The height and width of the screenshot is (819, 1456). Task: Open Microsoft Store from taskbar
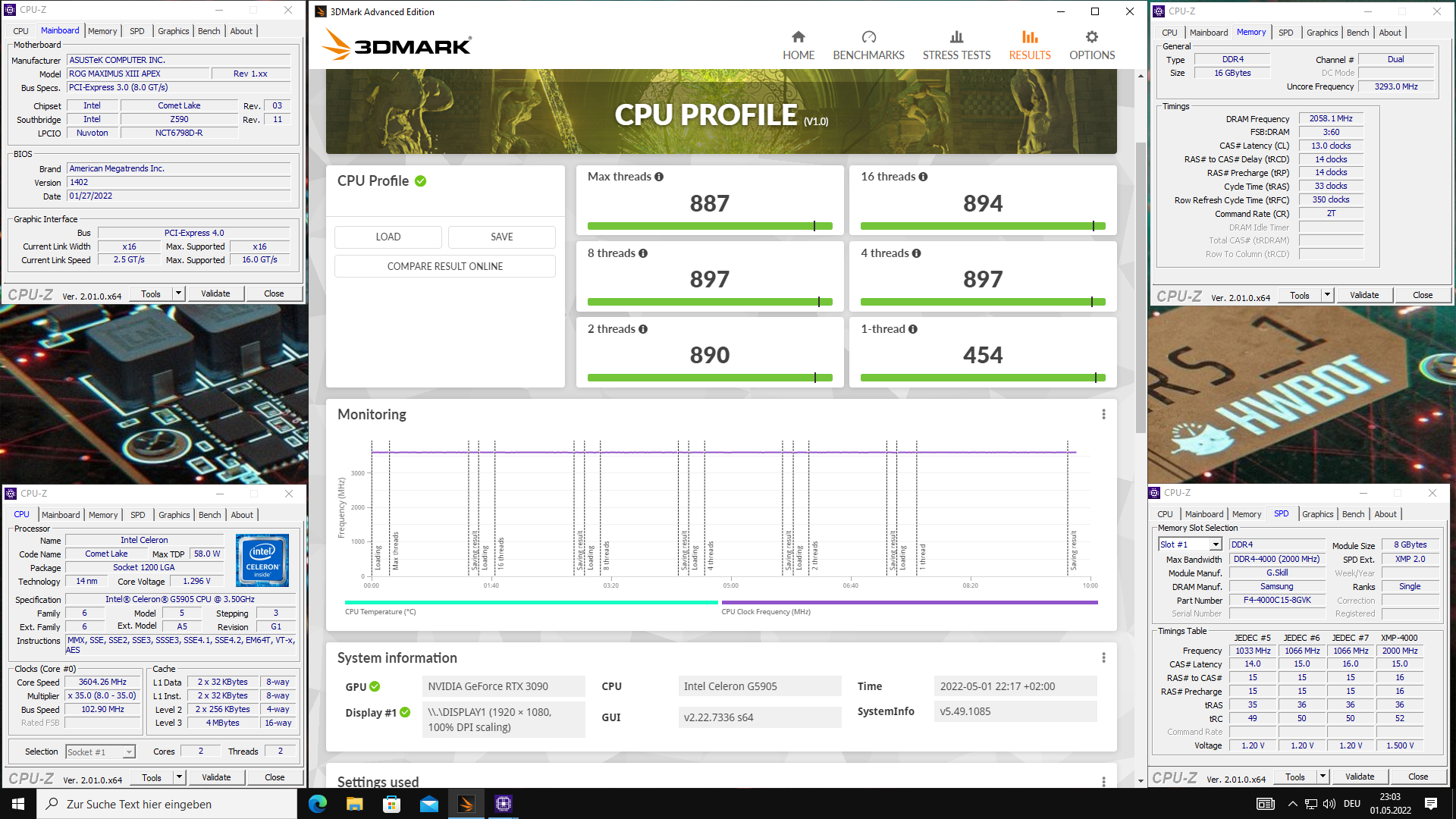click(392, 804)
